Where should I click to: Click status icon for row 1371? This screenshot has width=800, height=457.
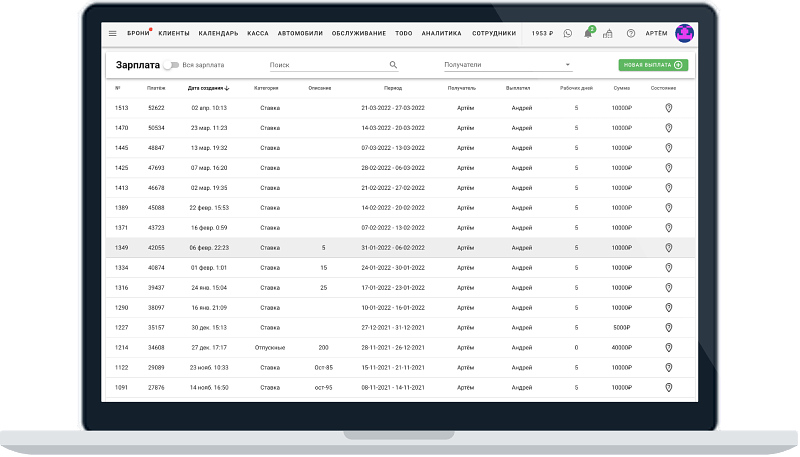669,228
